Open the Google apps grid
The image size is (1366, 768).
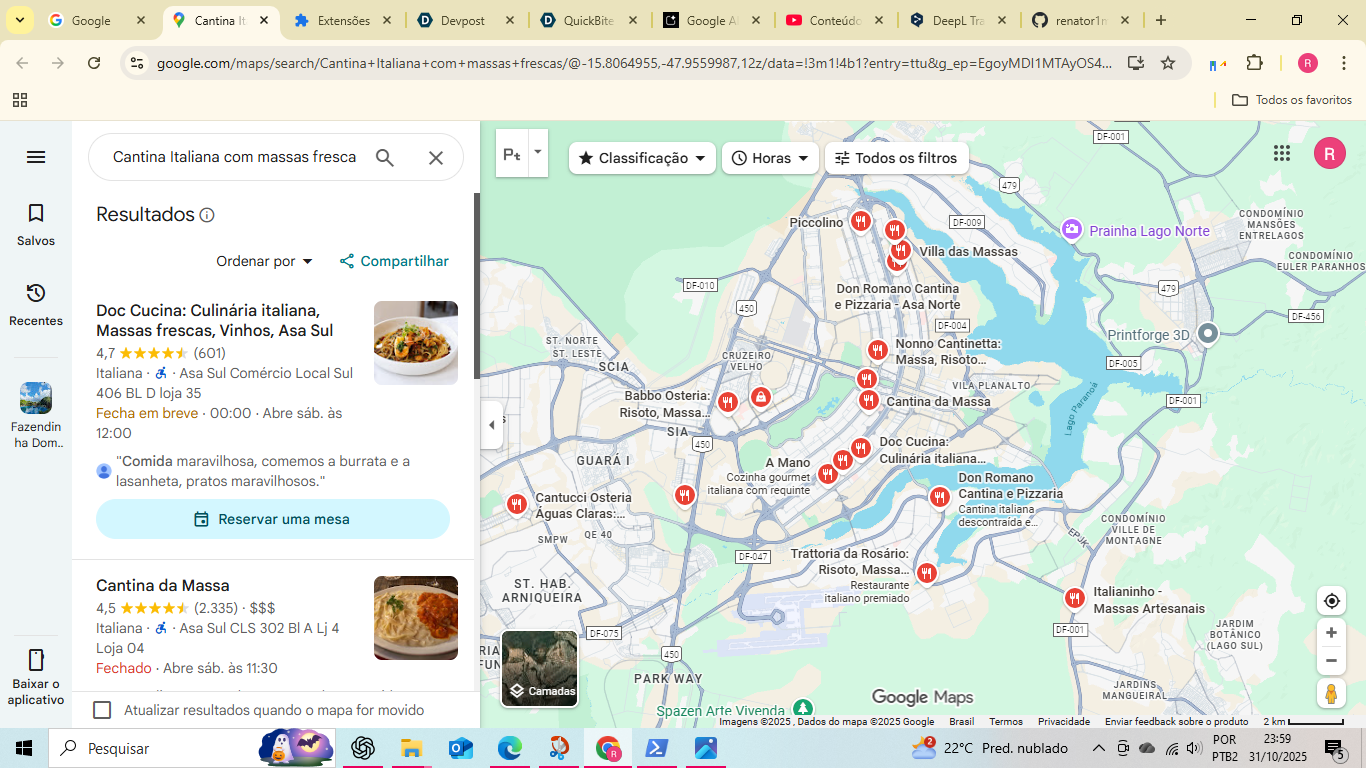(1282, 153)
